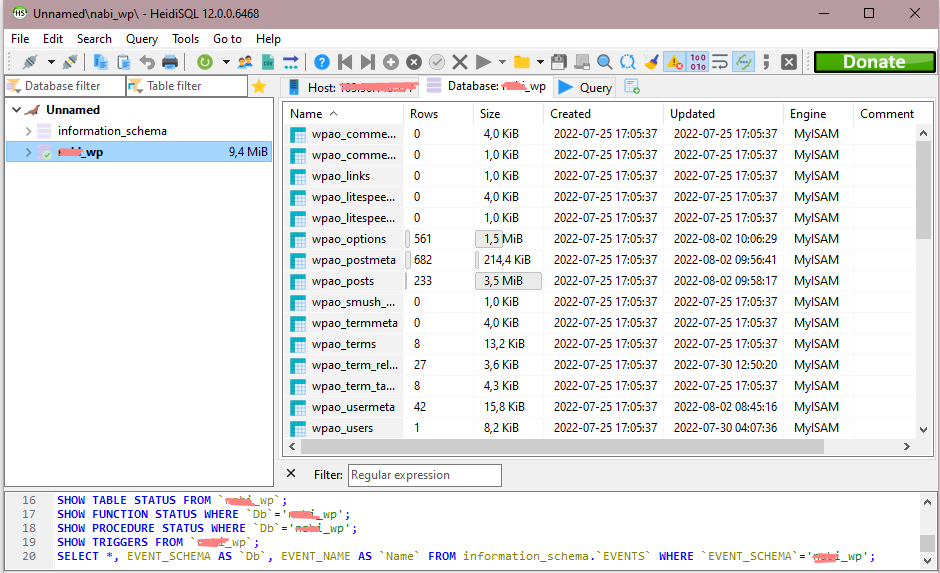
Task: Toggle the word wrap icon
Action: [x=720, y=62]
